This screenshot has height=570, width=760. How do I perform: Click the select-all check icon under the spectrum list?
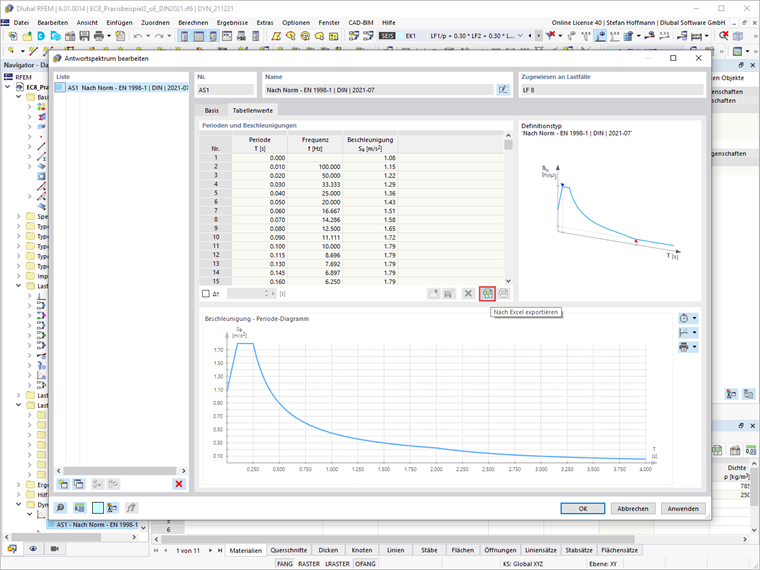pyautogui.click(x=97, y=484)
